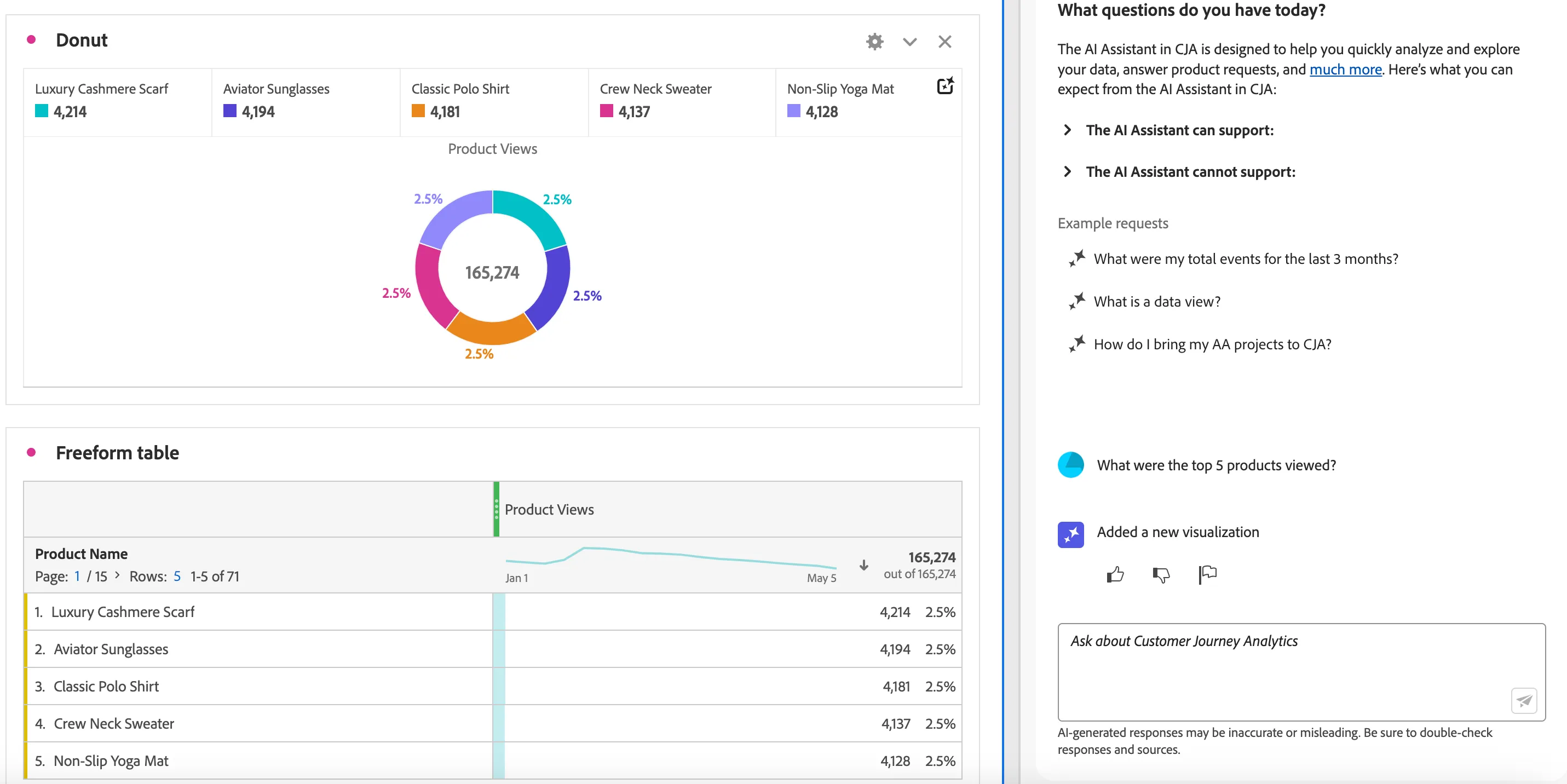The image size is (1567, 784).
Task: Click the pink dot beside Freeform table title
Action: tap(31, 453)
